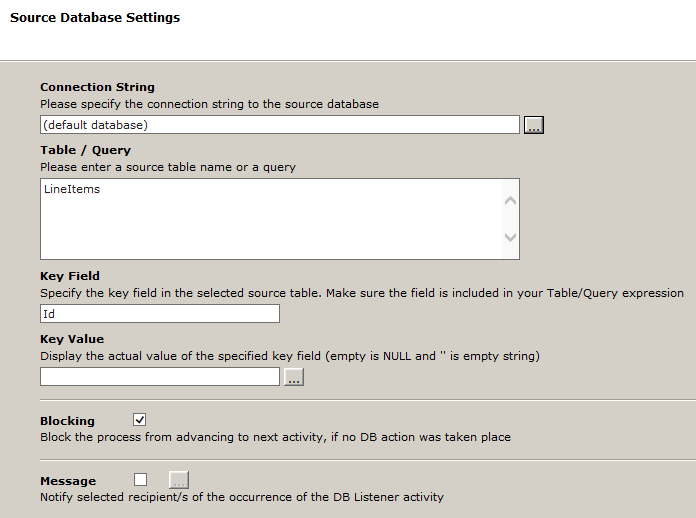Screen dimensions: 696x518
Task: Click the Key Value ellipsis picker button
Action: tap(293, 377)
